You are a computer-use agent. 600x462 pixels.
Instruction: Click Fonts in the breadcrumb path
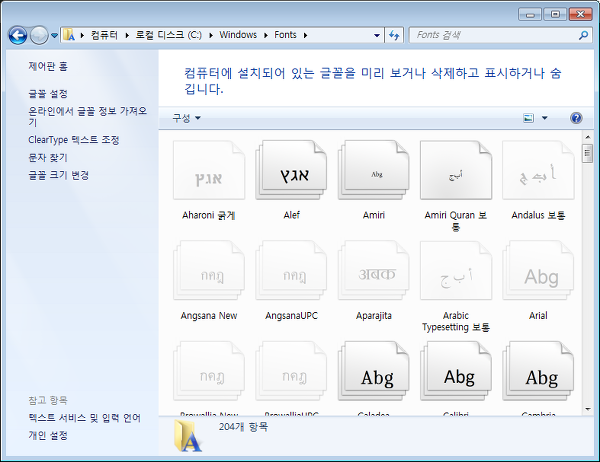tap(285, 35)
